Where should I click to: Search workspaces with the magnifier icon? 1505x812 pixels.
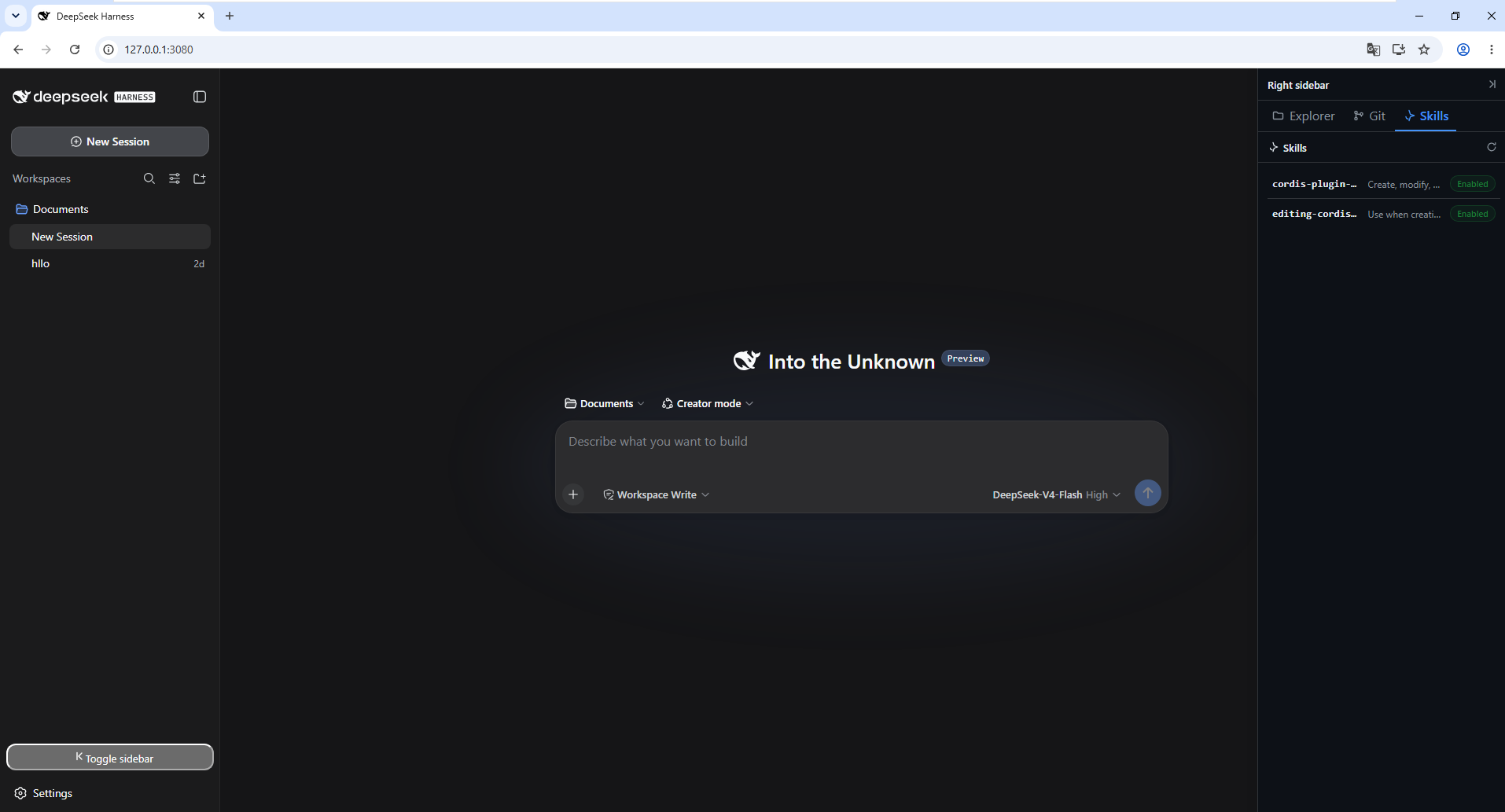pyautogui.click(x=149, y=178)
